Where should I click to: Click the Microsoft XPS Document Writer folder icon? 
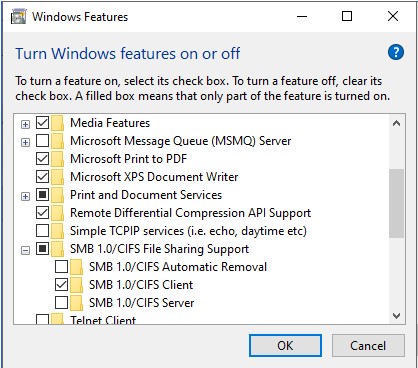[57, 177]
